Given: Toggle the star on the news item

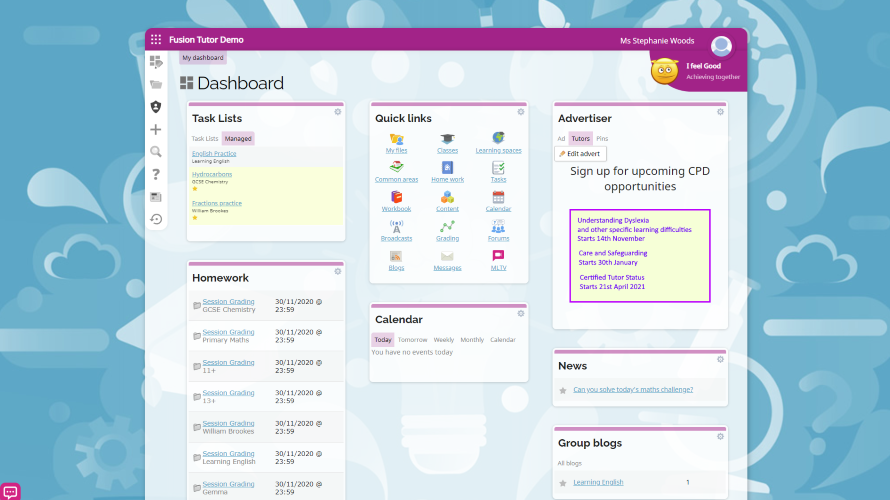Looking at the screenshot, I should pos(563,390).
